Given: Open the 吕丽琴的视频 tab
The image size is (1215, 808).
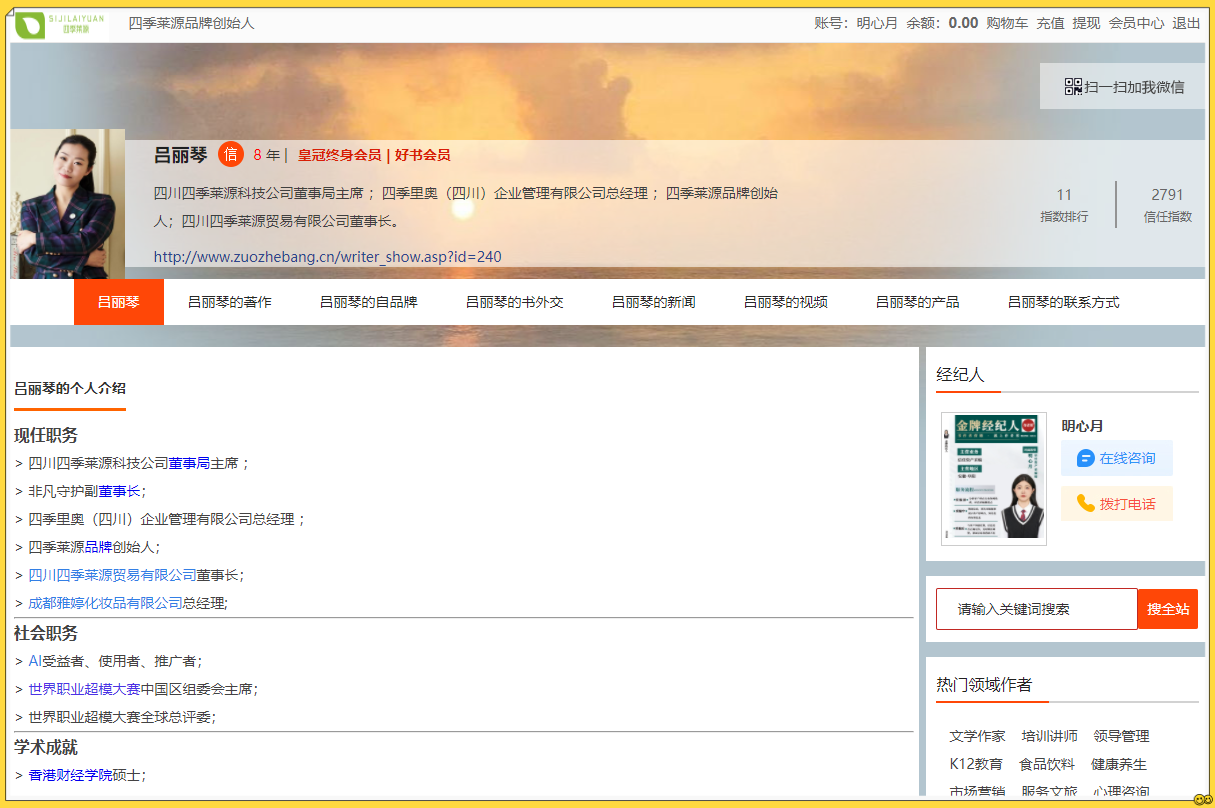Looking at the screenshot, I should coord(785,302).
